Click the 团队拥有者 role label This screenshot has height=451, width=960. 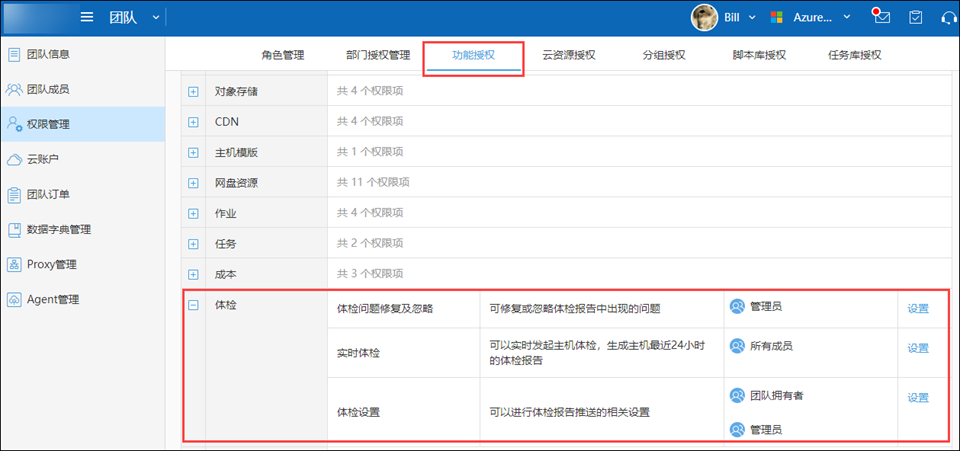777,395
